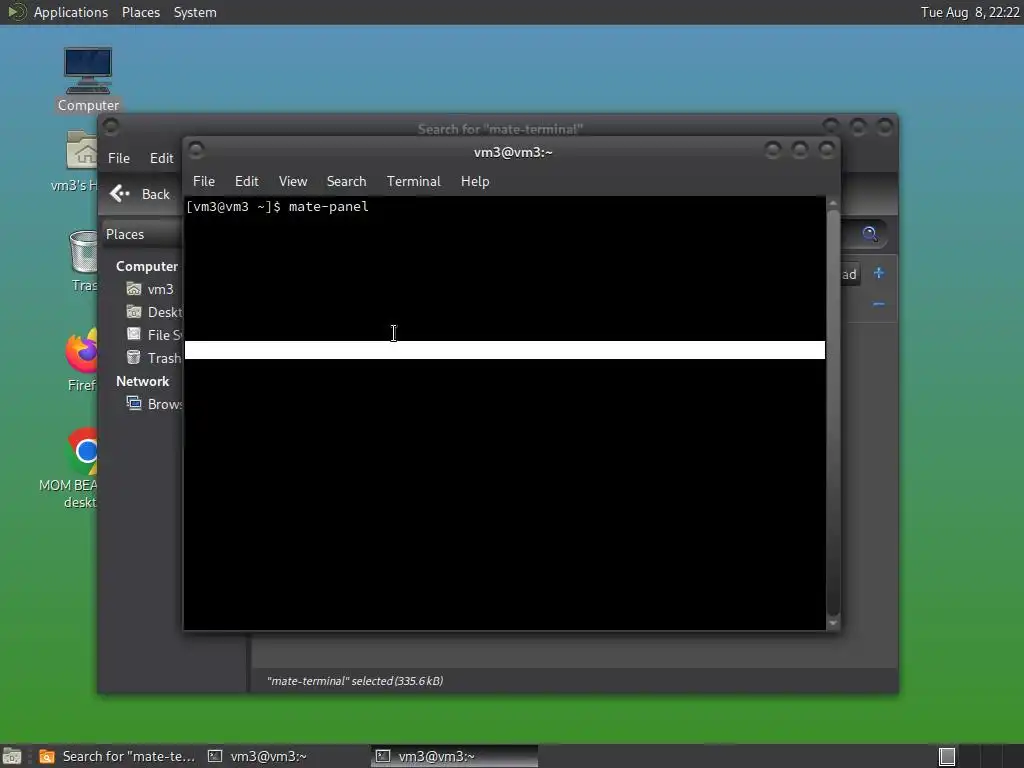Open the Places sidebar dropdown
The image size is (1024, 768).
point(142,234)
